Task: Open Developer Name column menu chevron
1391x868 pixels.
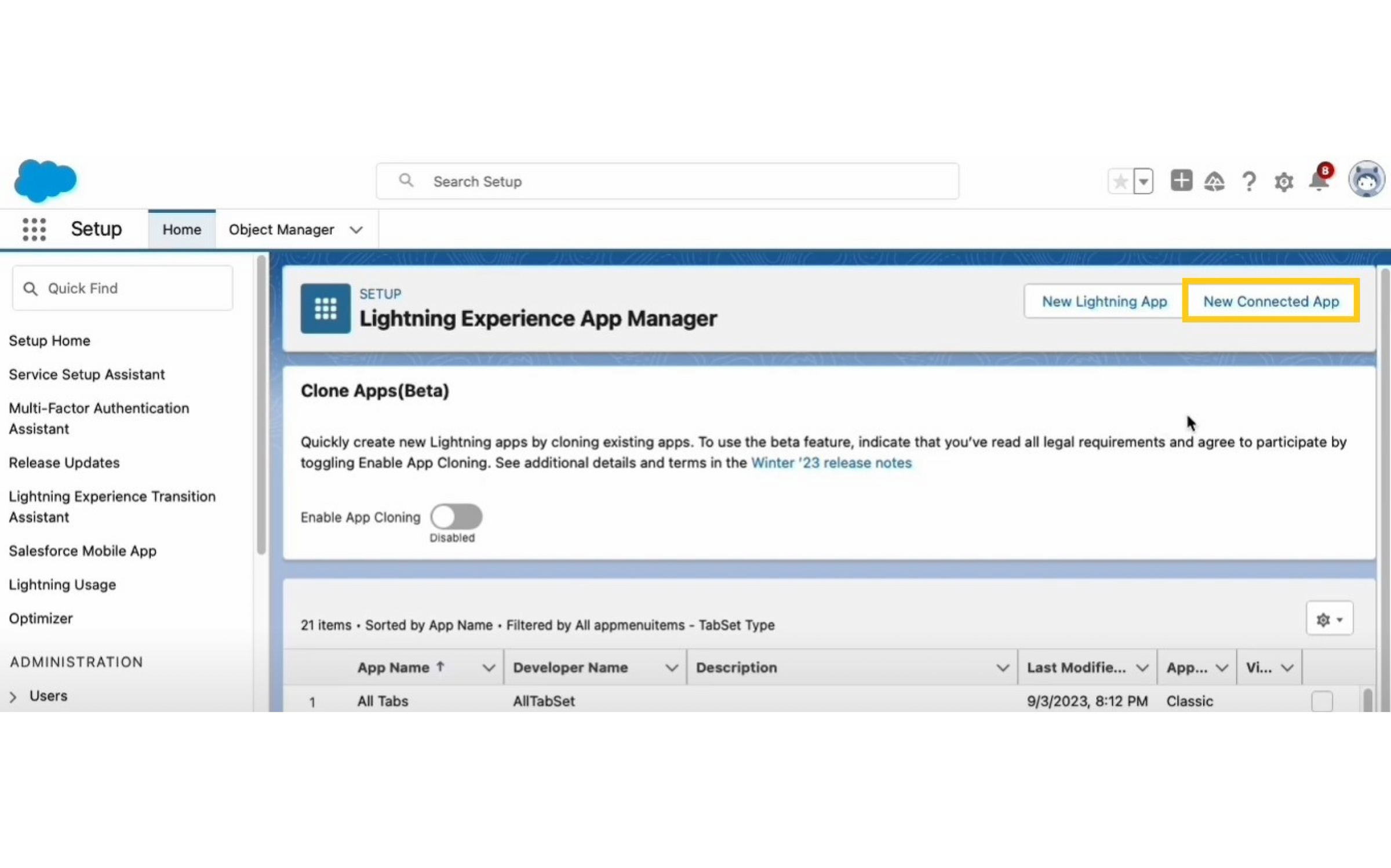Action: (x=672, y=668)
